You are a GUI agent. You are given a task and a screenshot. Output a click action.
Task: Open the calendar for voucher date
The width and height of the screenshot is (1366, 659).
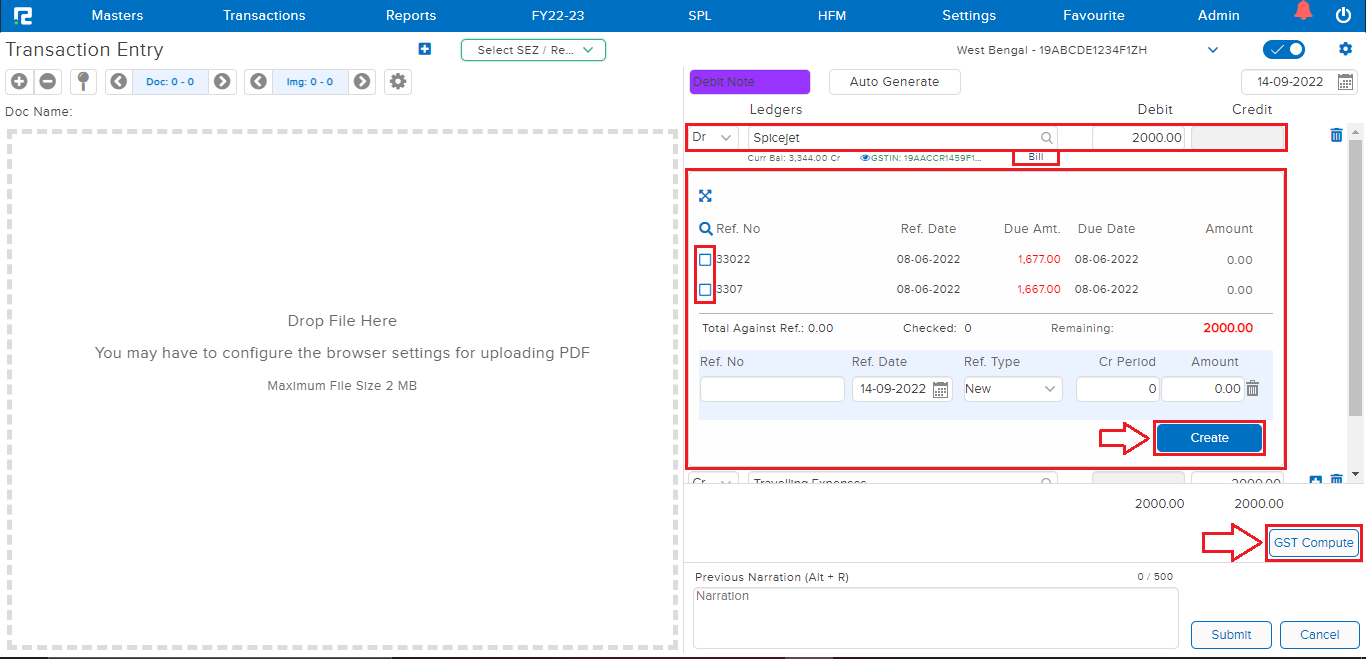pyautogui.click(x=1346, y=82)
